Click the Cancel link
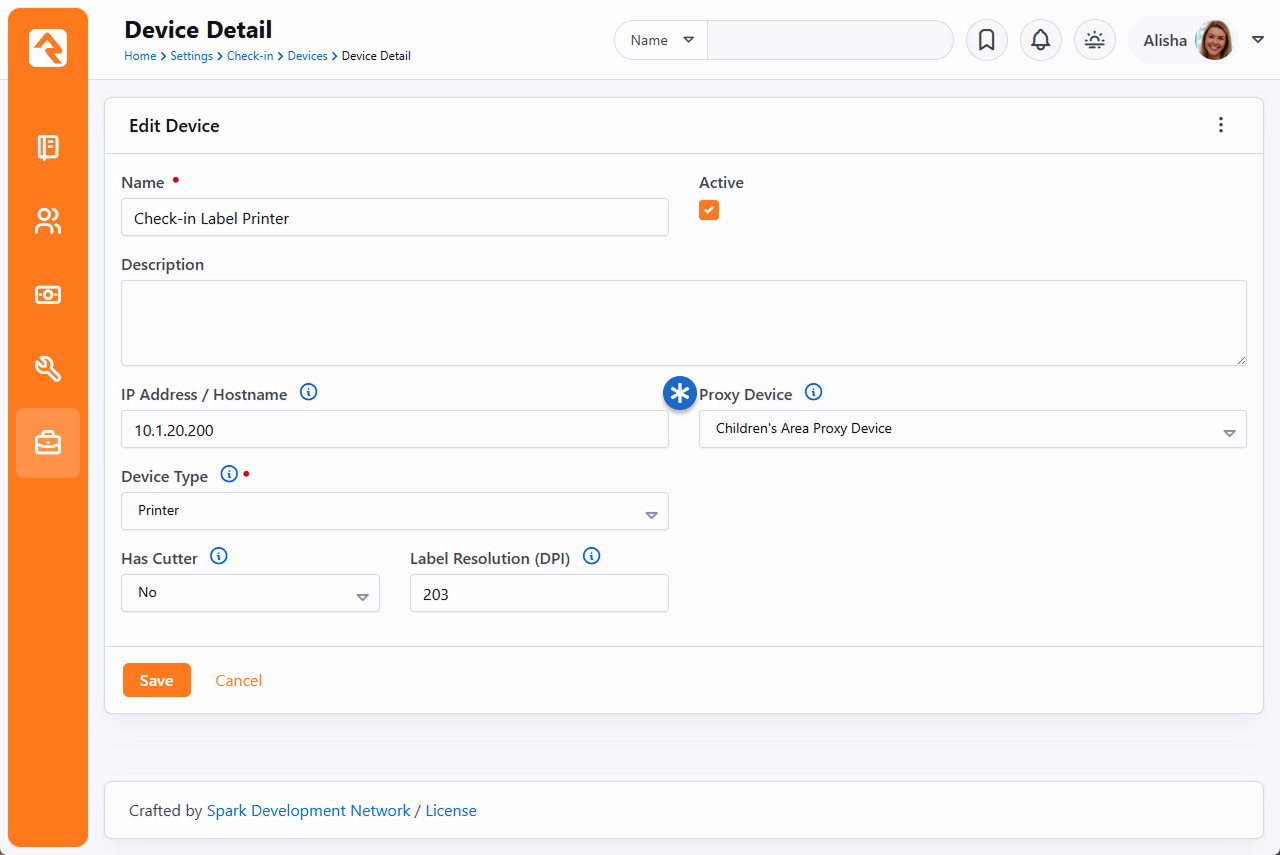The image size is (1280, 855). 238,680
